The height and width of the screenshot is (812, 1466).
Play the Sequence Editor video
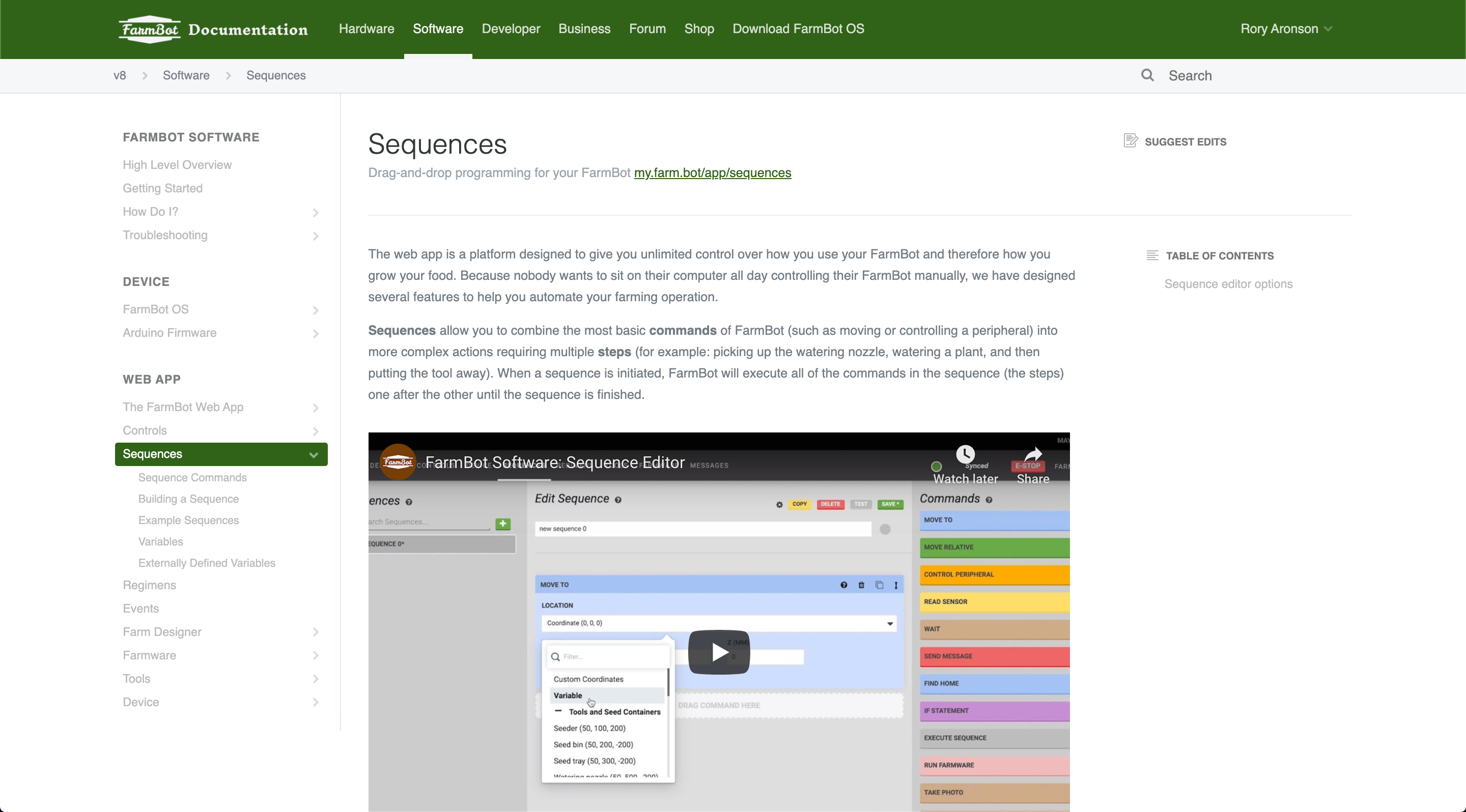tap(718, 652)
